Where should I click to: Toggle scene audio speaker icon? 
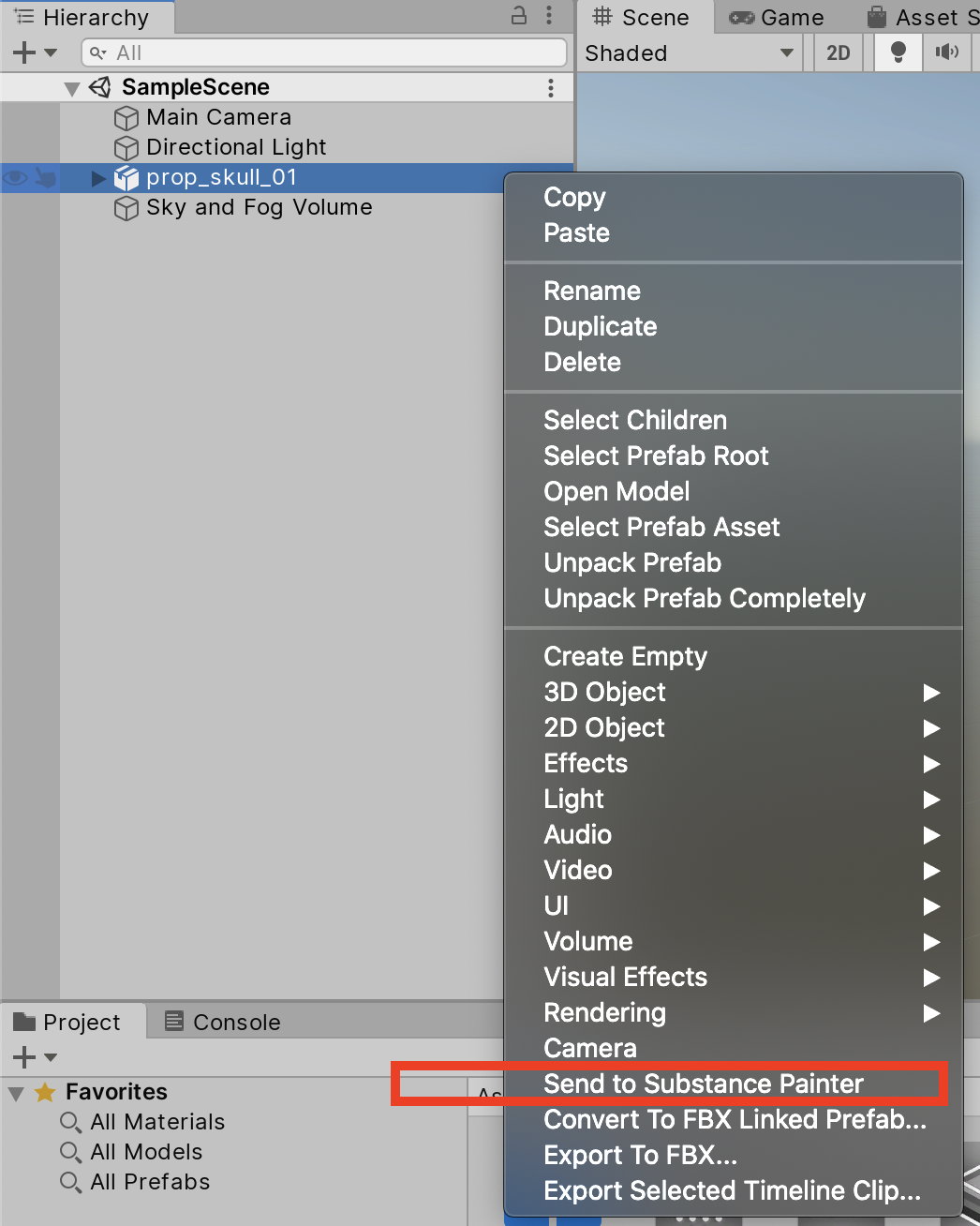947,52
